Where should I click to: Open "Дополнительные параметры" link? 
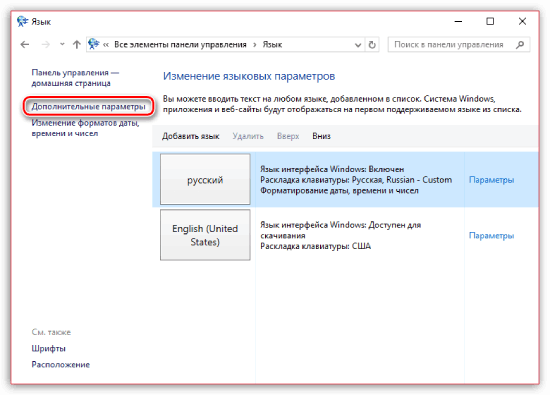click(x=88, y=106)
